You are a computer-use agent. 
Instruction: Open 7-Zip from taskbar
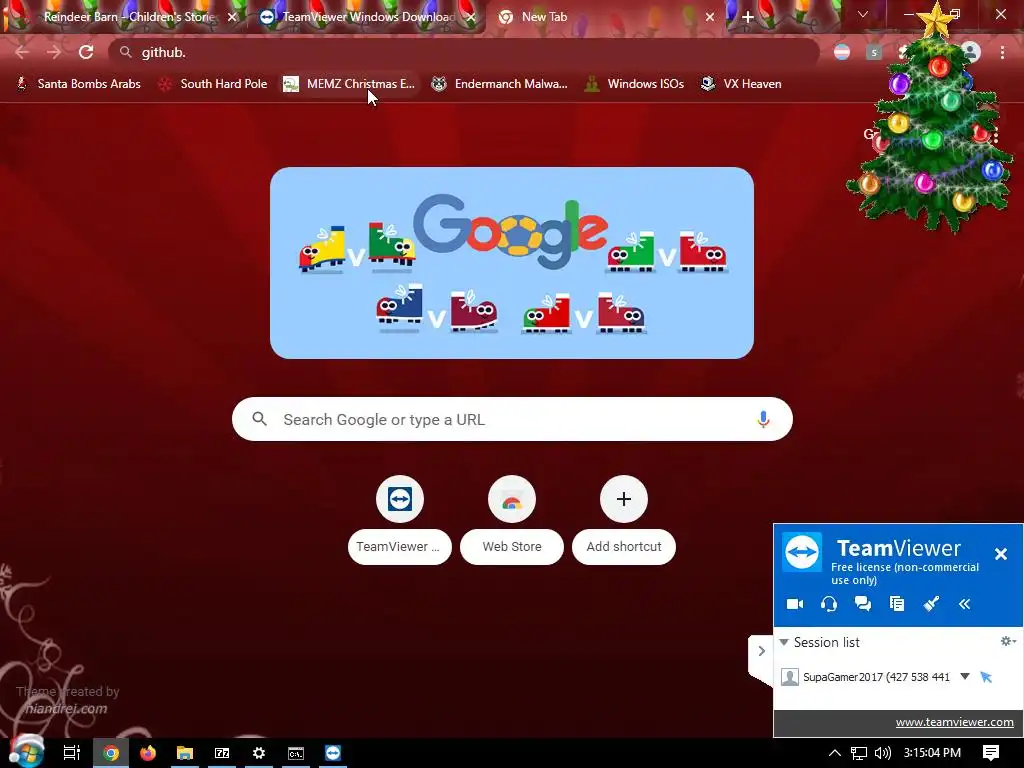tap(222, 753)
